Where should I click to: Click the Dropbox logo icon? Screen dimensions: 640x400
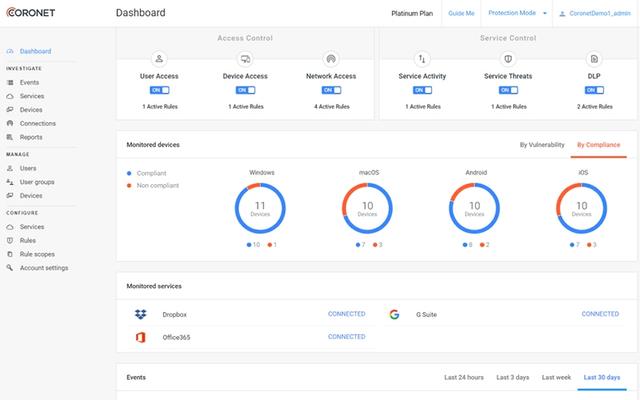141,314
